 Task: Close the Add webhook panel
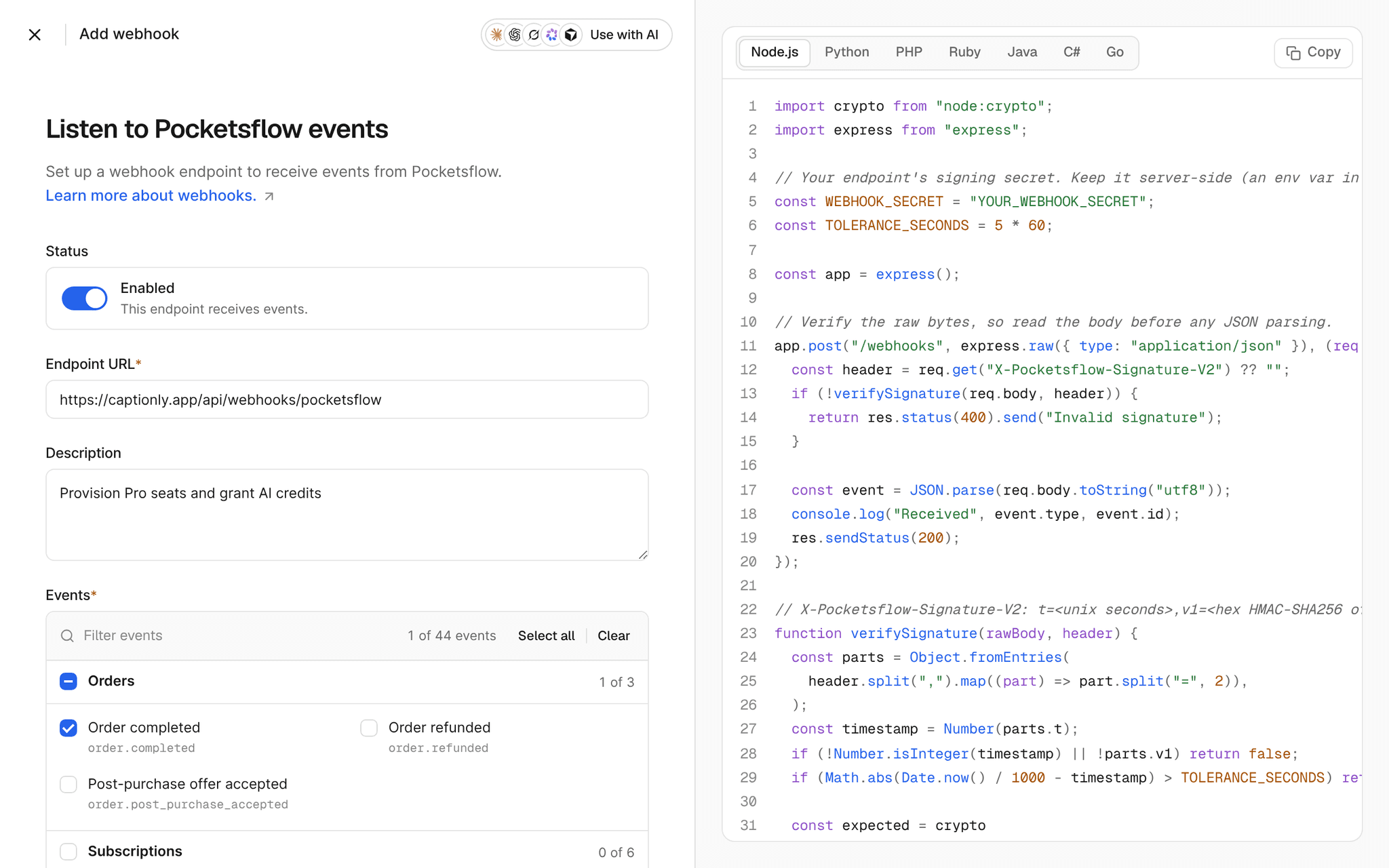[x=35, y=35]
